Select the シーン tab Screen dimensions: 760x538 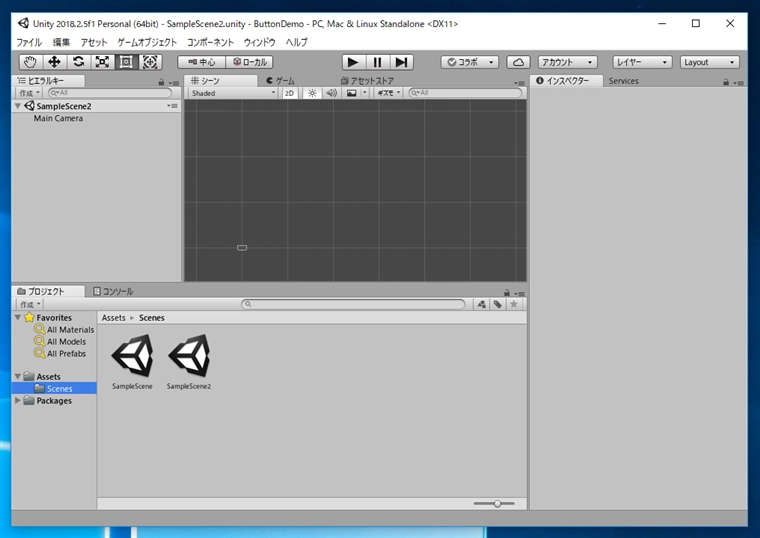[x=221, y=80]
